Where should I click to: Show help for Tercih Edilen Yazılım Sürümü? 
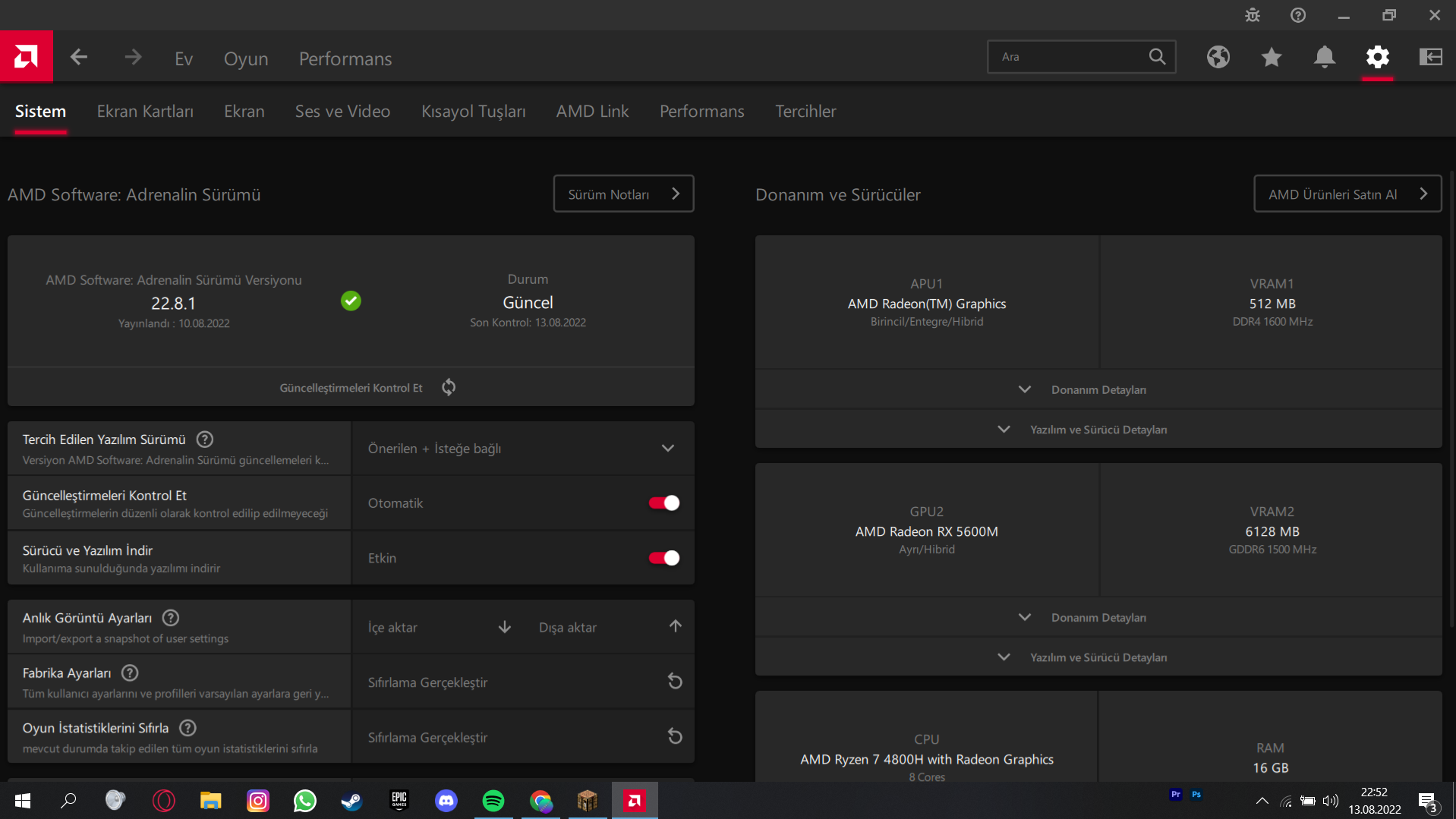point(205,439)
